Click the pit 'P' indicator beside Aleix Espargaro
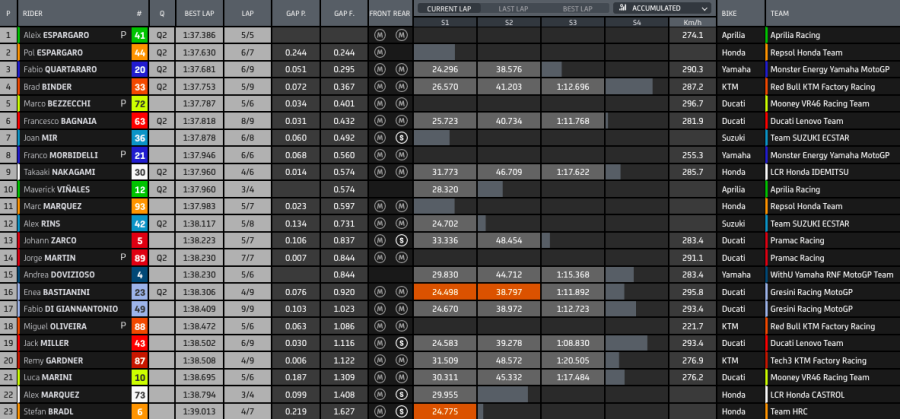 point(124,35)
